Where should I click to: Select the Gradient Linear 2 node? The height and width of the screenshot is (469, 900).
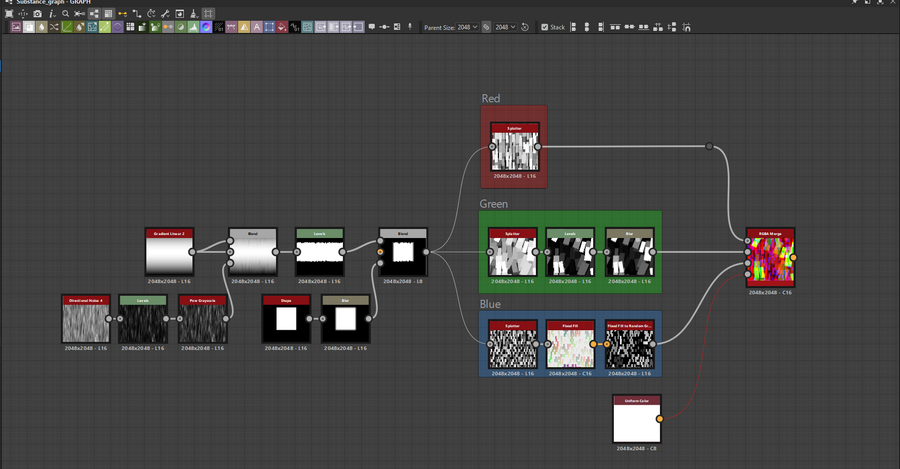tap(170, 254)
